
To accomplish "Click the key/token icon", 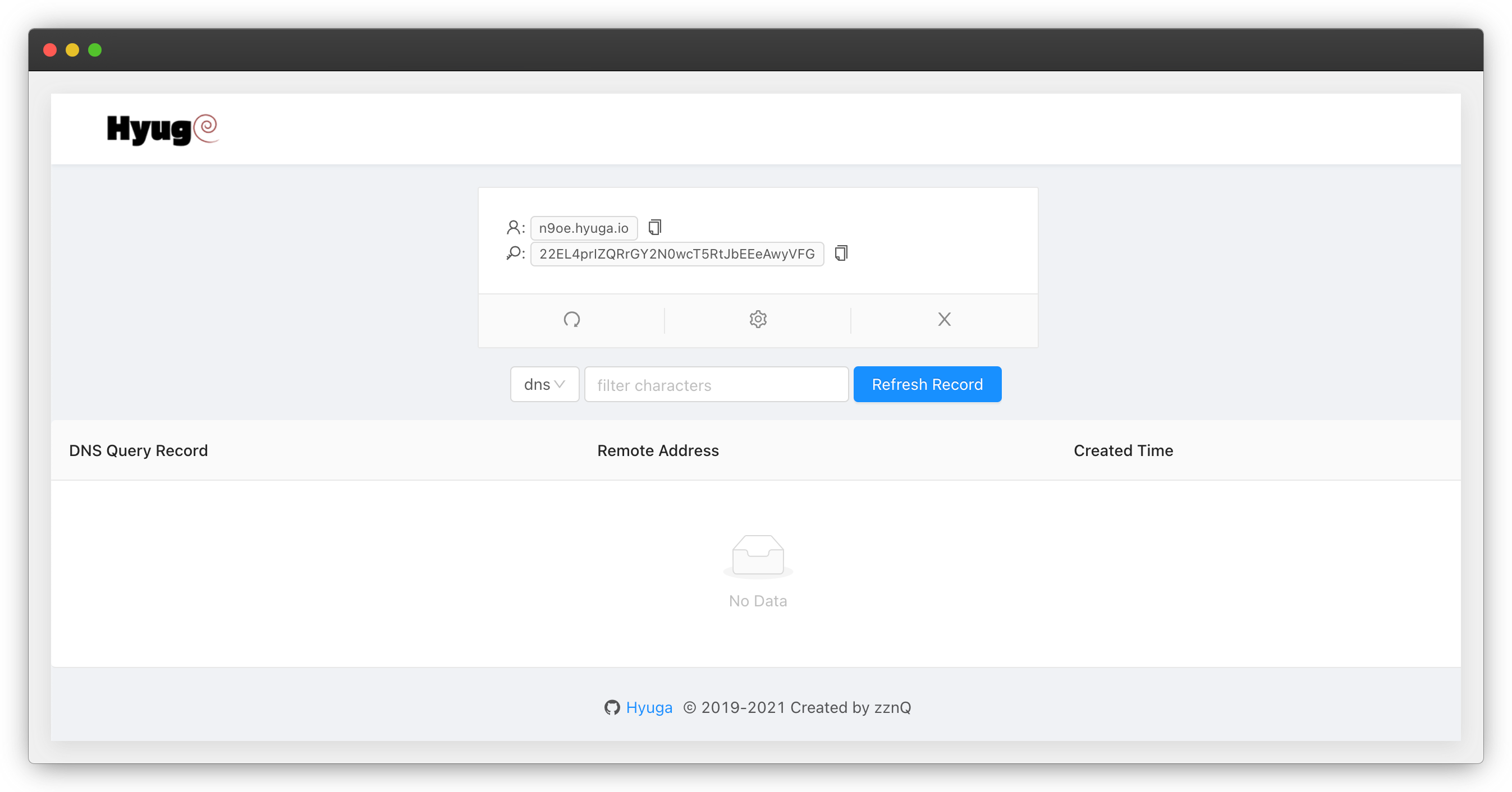I will point(514,254).
